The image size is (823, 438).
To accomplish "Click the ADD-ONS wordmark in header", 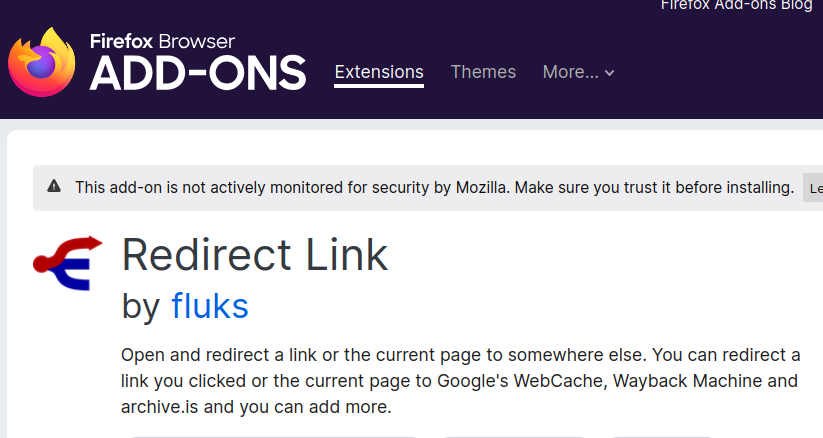I will (197, 72).
